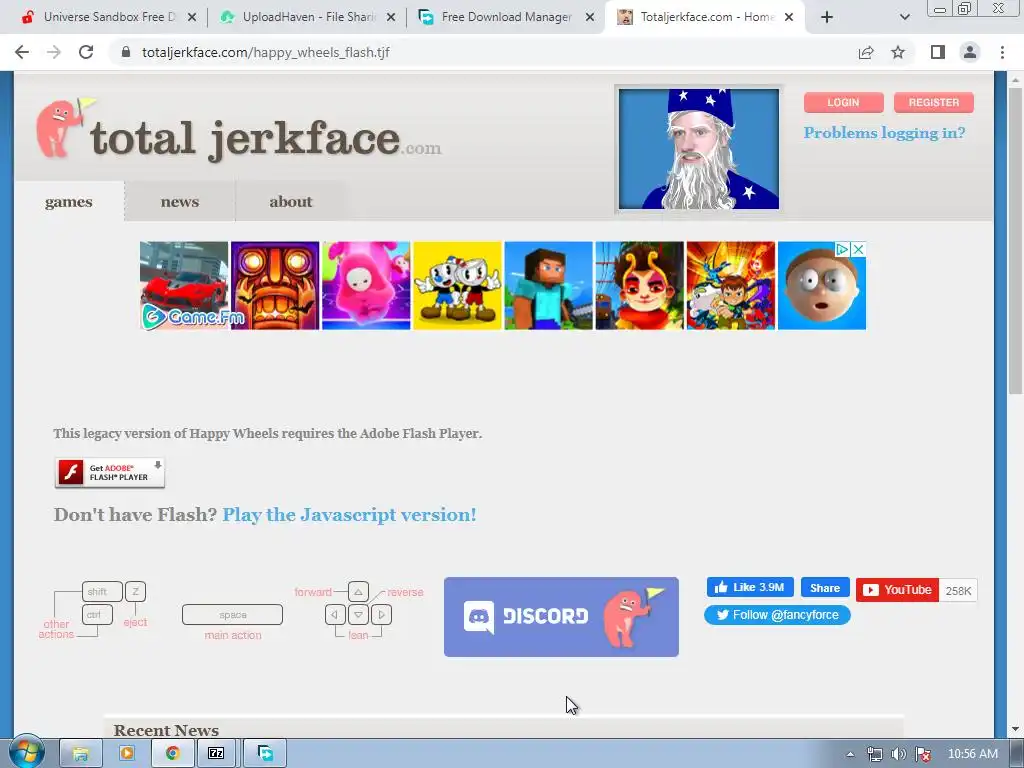The width and height of the screenshot is (1024, 768).
Task: Close the Free Download Manager tab
Action: (x=590, y=17)
